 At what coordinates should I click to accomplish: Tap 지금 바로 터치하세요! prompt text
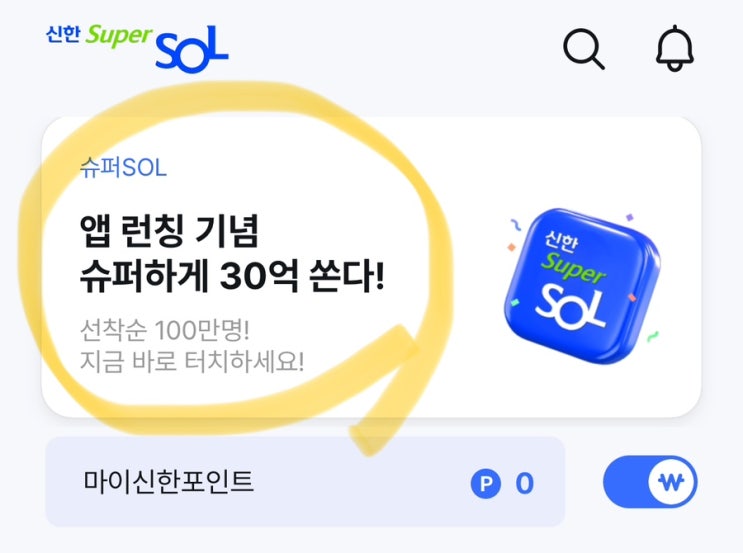pos(192,361)
